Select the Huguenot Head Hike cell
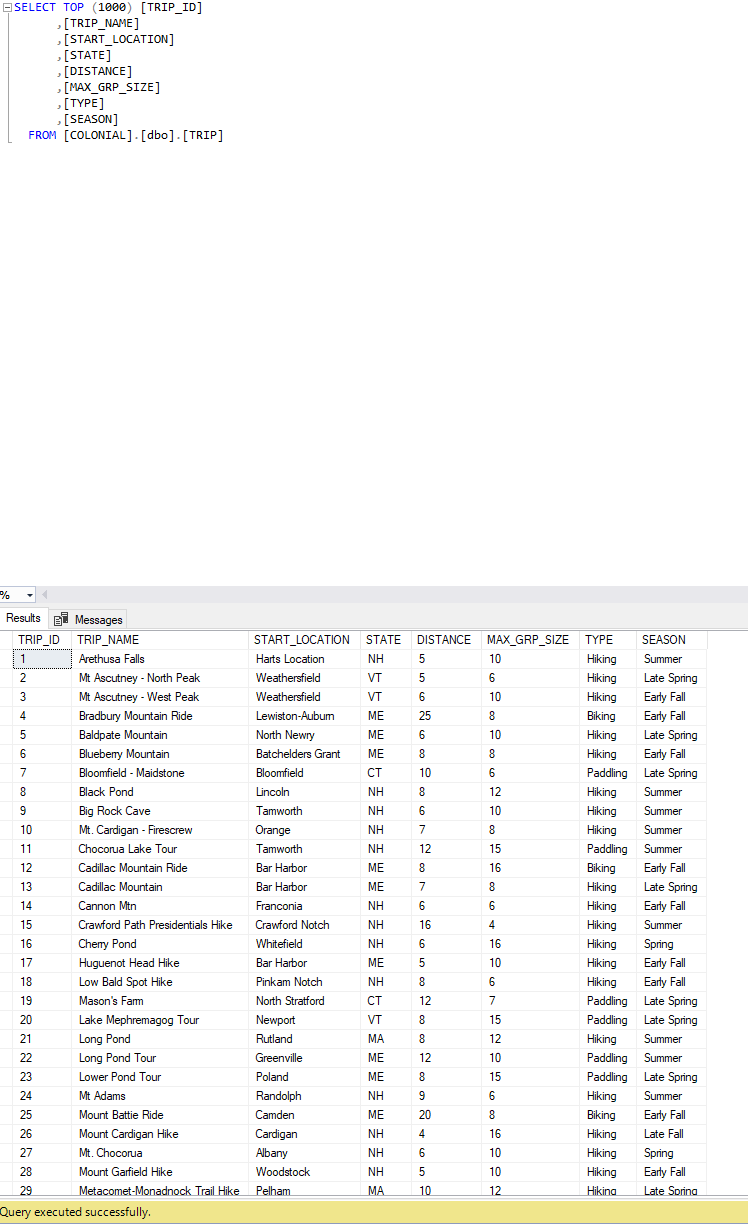 161,963
